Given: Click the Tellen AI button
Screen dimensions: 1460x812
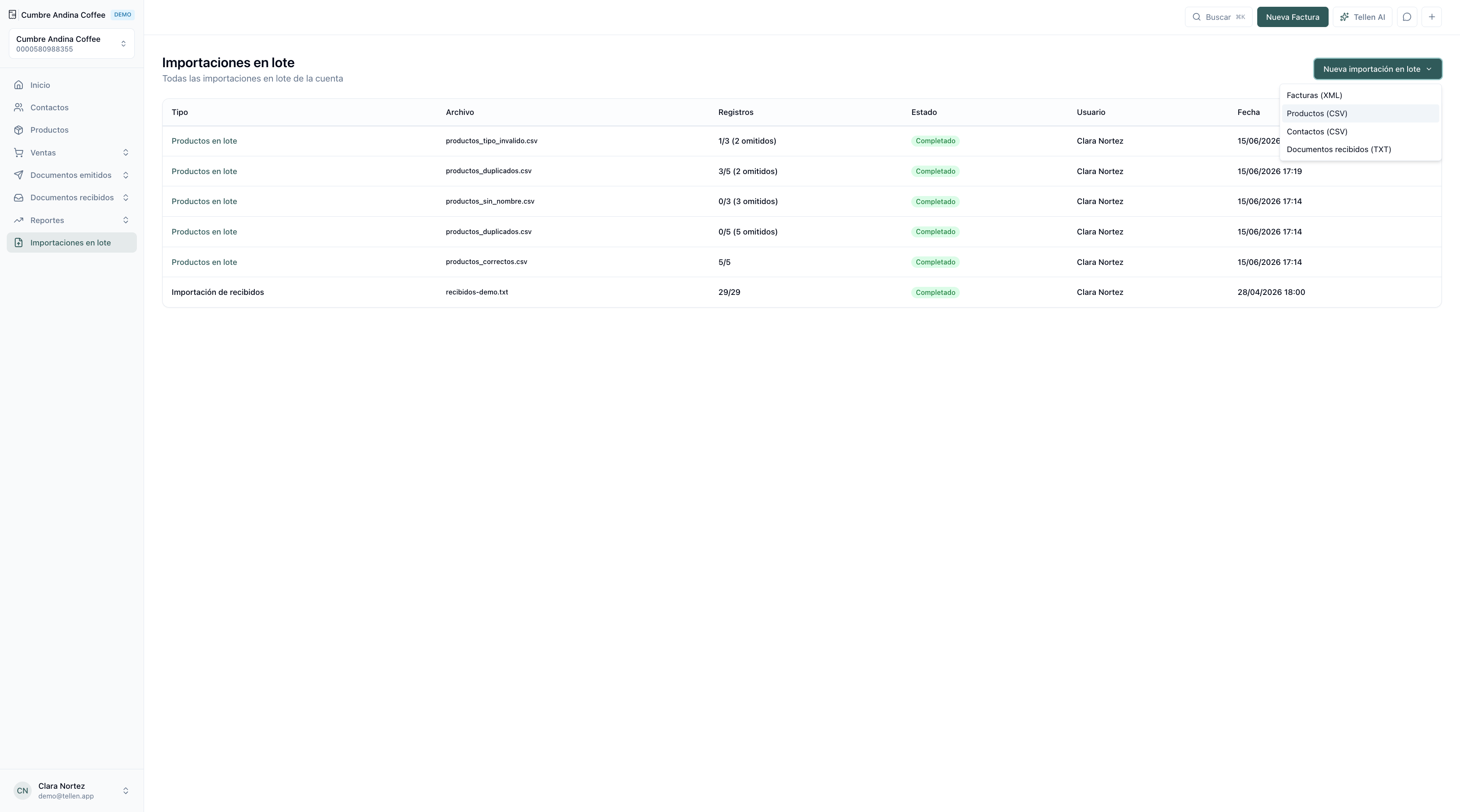Looking at the screenshot, I should [x=1362, y=17].
